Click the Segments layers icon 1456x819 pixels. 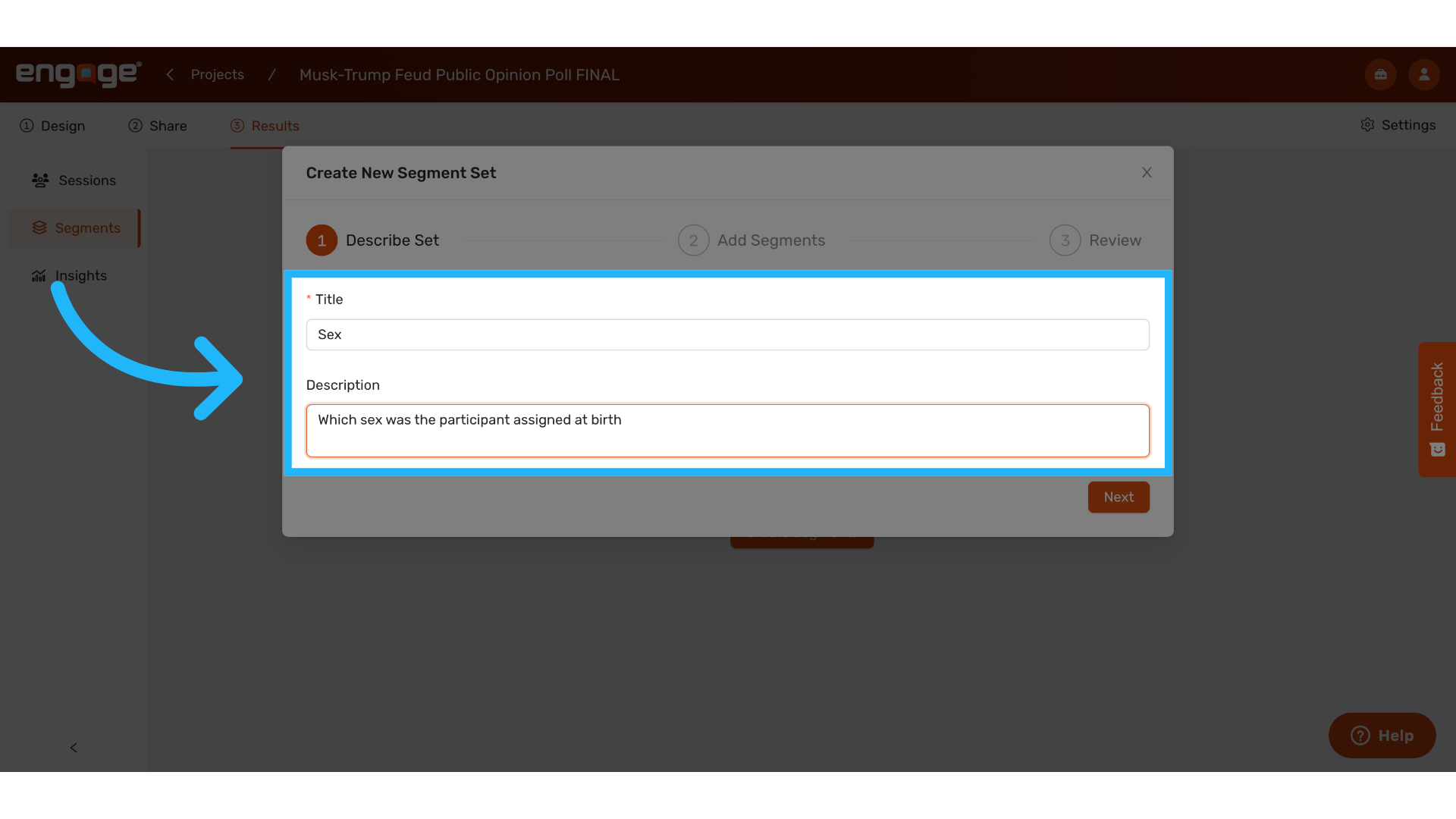click(x=39, y=227)
